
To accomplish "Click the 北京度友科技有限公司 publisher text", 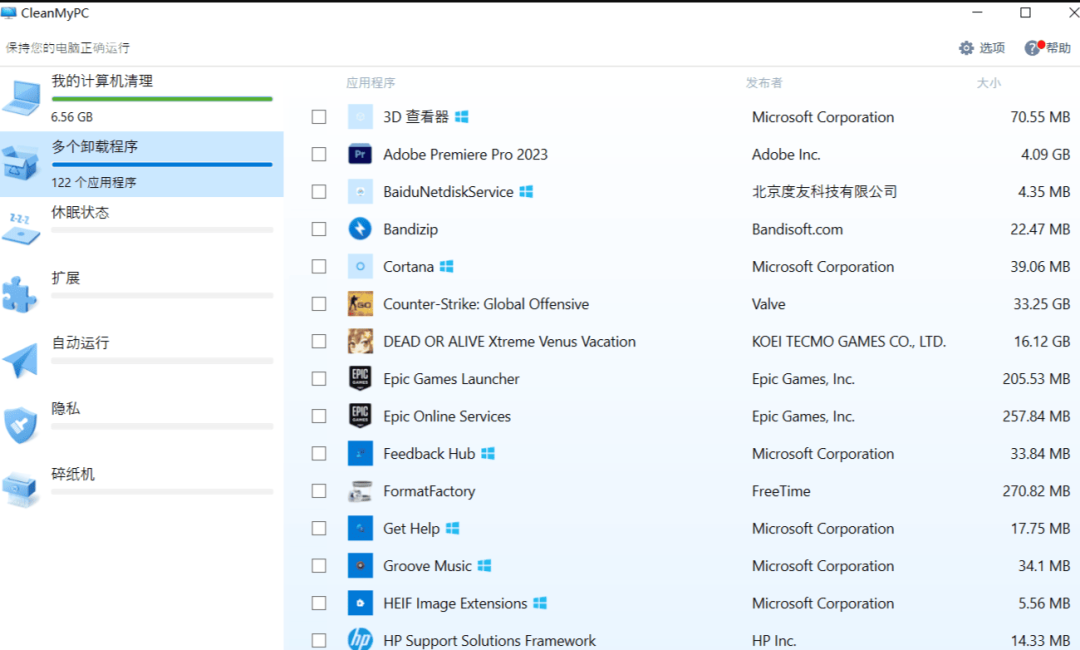I will tap(824, 191).
